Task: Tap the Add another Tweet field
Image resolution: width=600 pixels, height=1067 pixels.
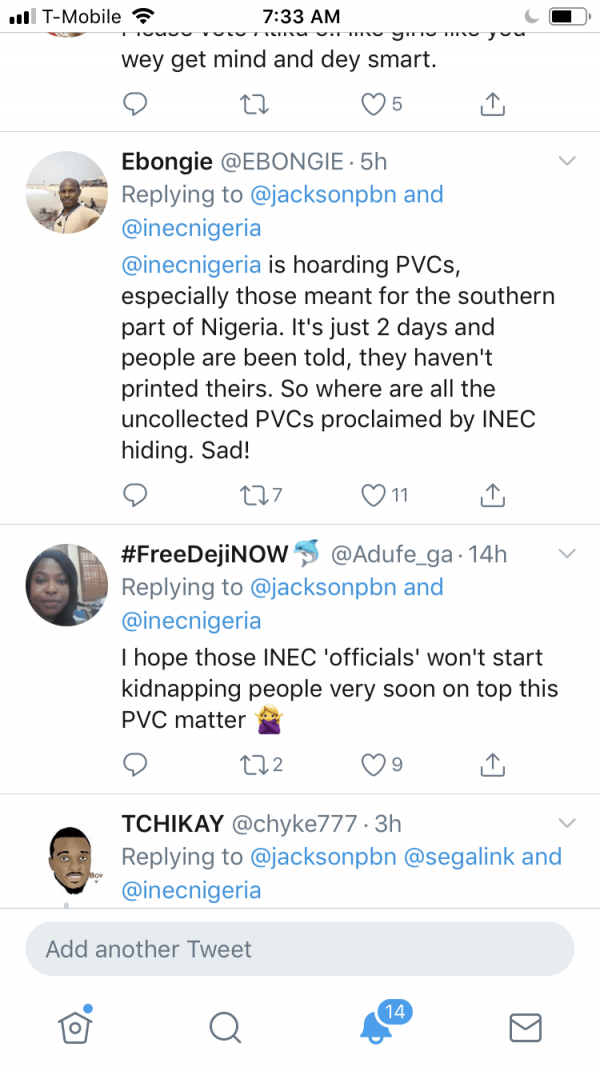Action: 300,949
